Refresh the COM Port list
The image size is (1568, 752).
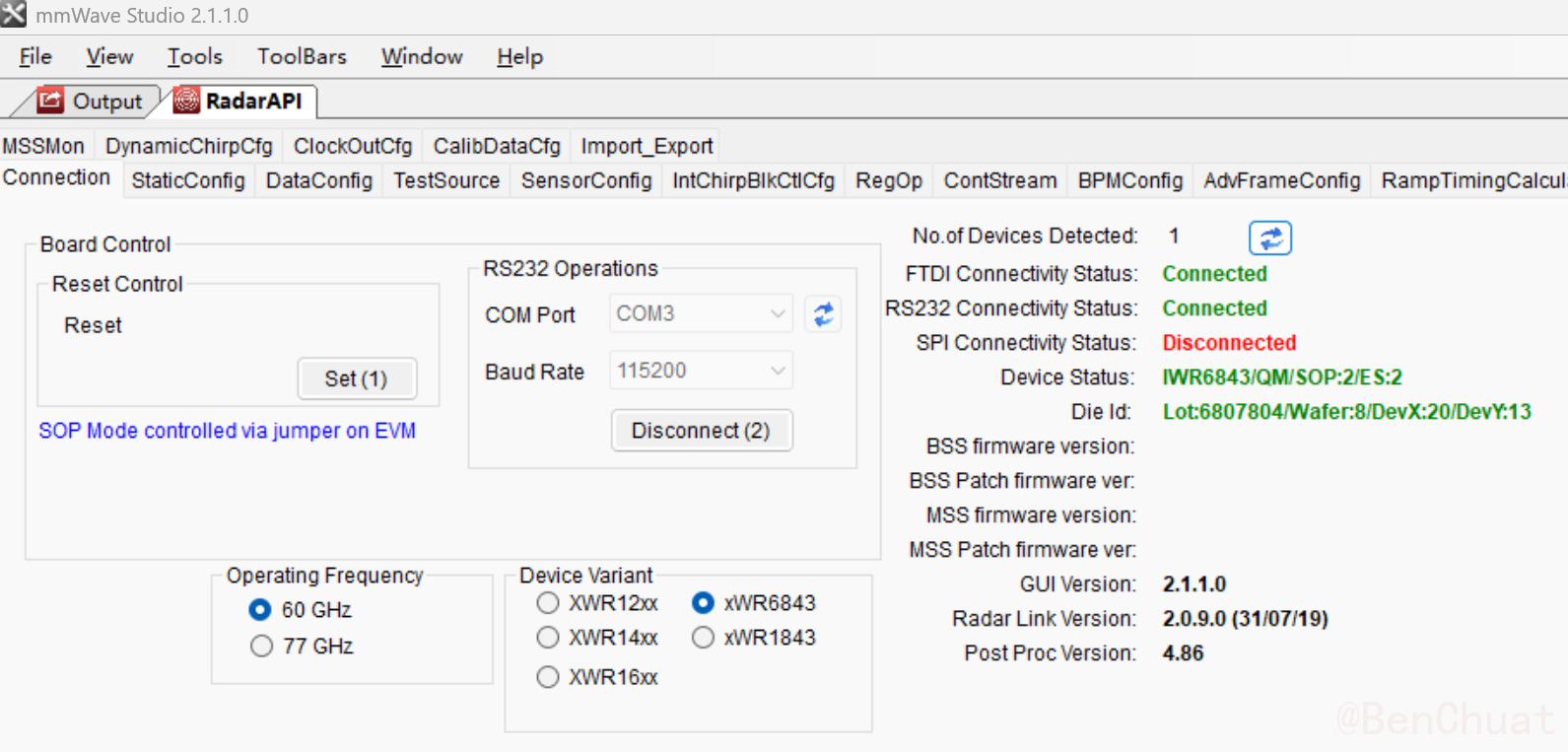point(823,314)
